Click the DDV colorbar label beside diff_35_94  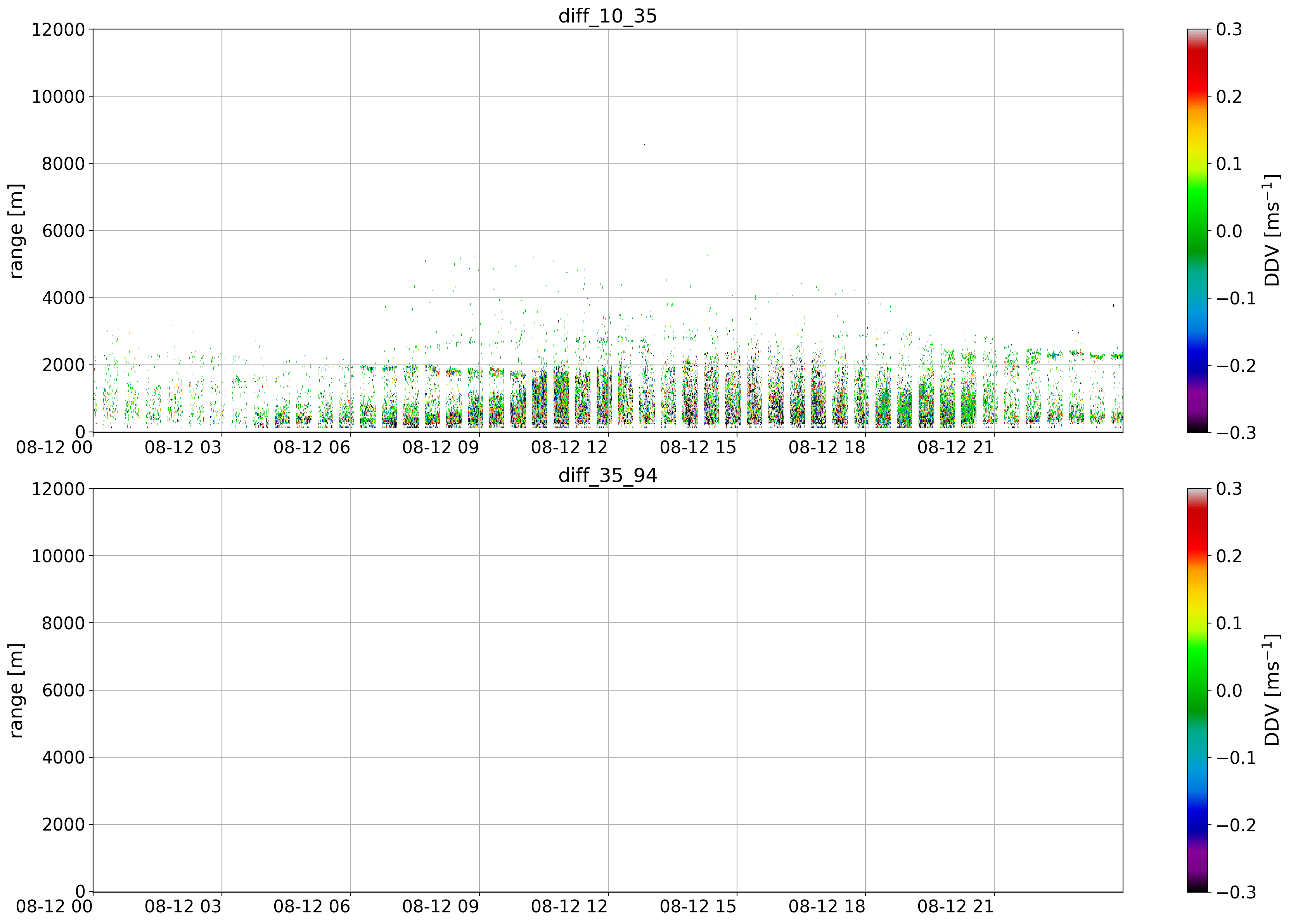click(x=1271, y=689)
